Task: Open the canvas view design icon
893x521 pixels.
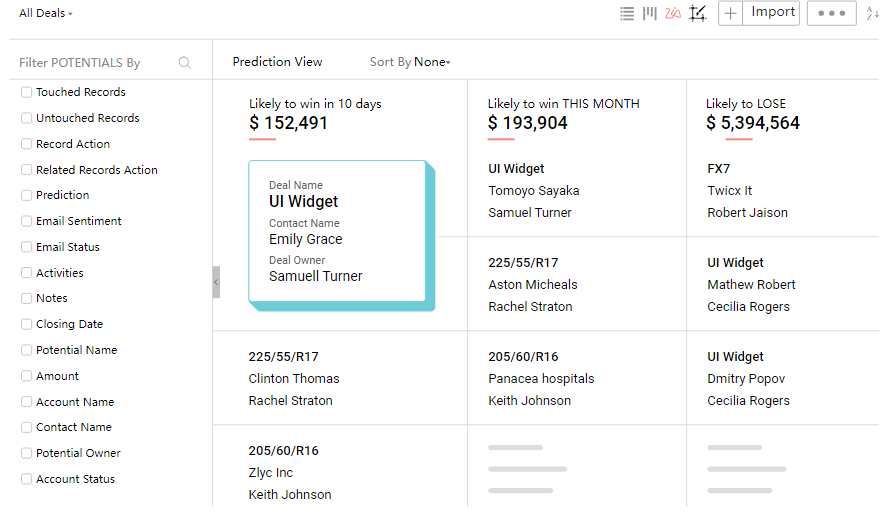Action: click(x=698, y=13)
